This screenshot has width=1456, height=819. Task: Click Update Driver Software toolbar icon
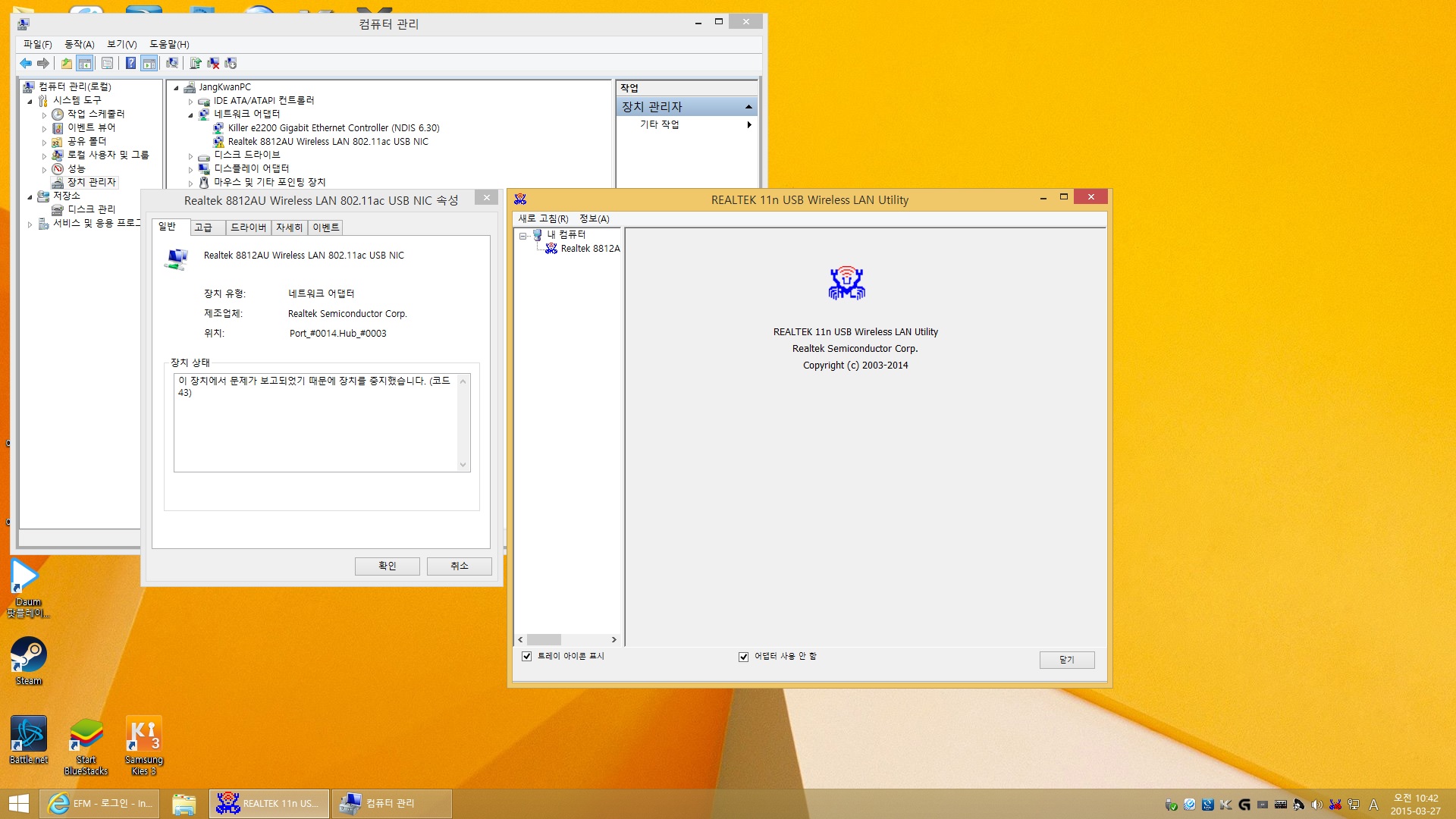196,63
